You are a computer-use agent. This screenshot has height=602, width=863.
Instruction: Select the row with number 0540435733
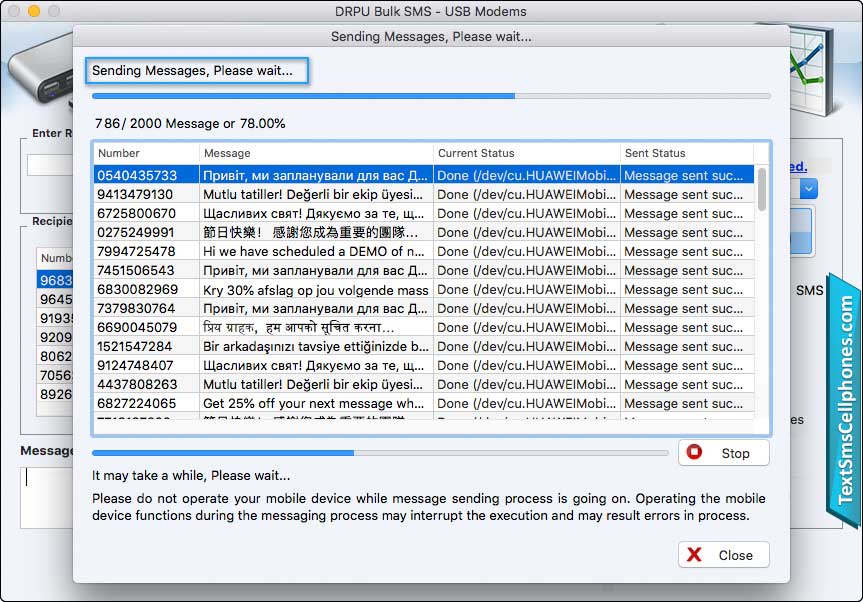pyautogui.click(x=423, y=175)
